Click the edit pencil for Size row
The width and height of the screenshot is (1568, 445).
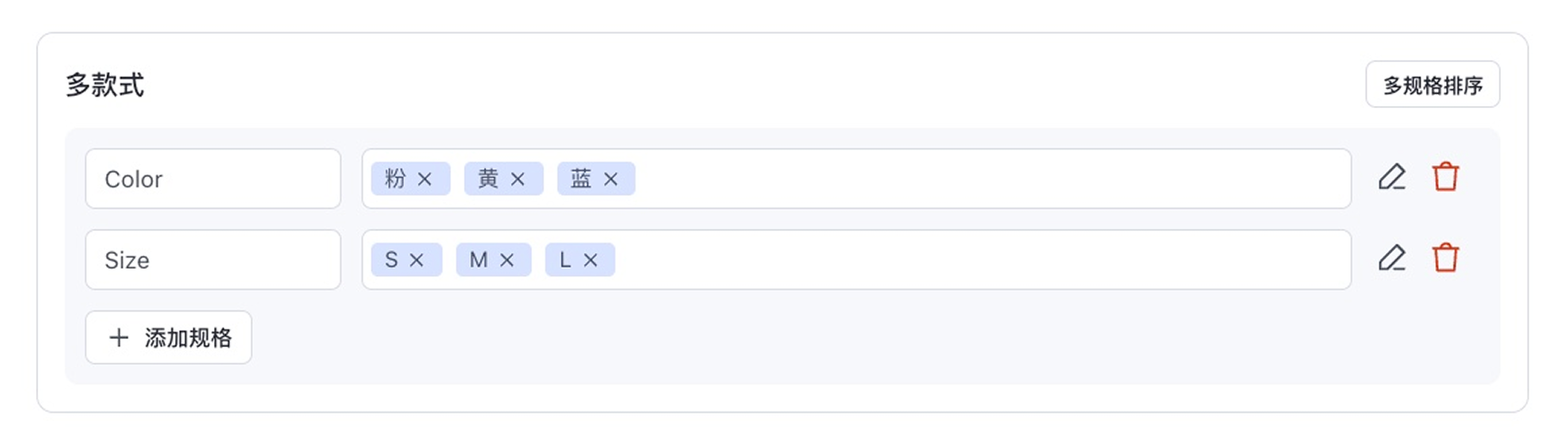click(x=1391, y=259)
